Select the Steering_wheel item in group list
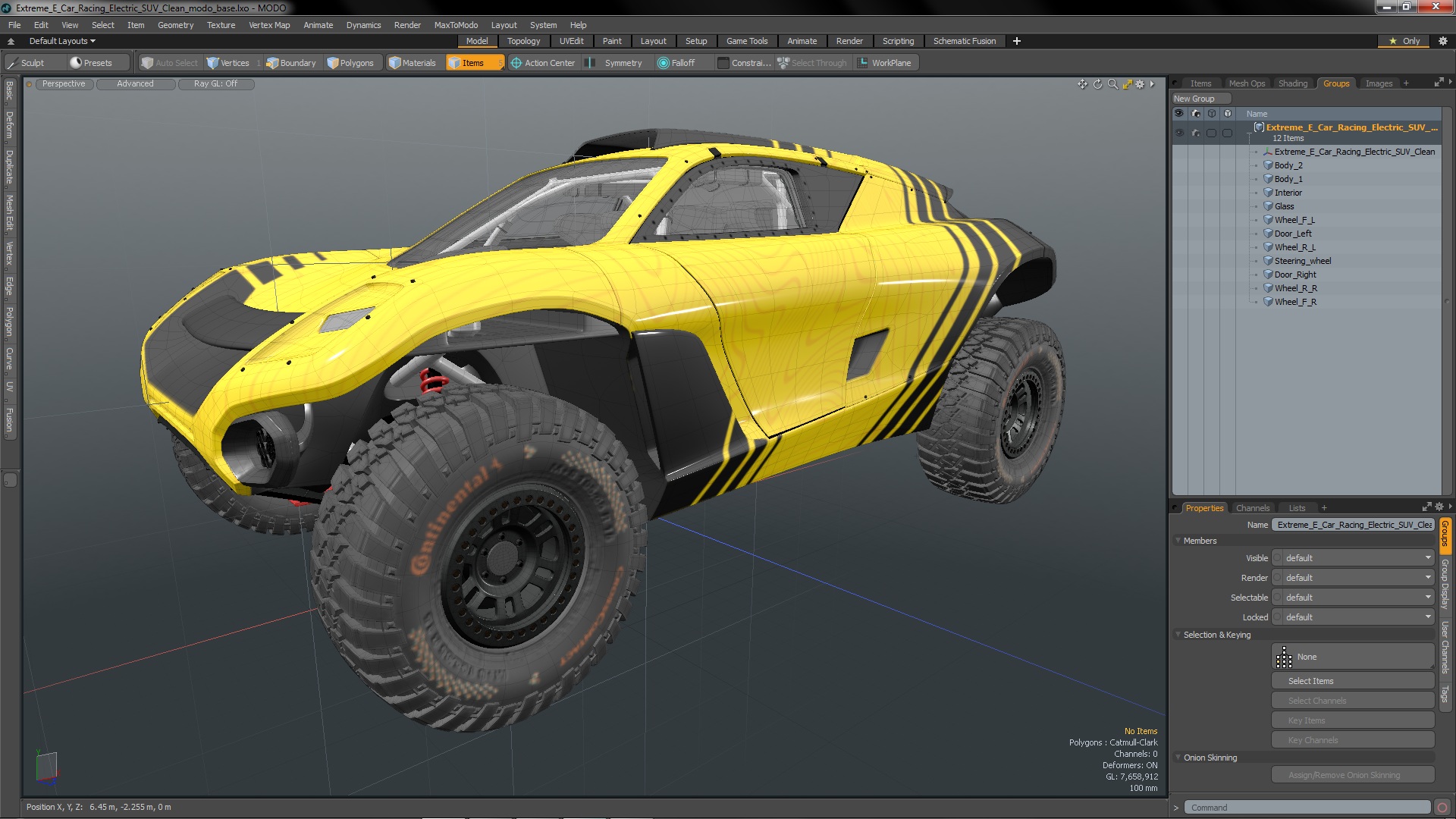 1303,261
